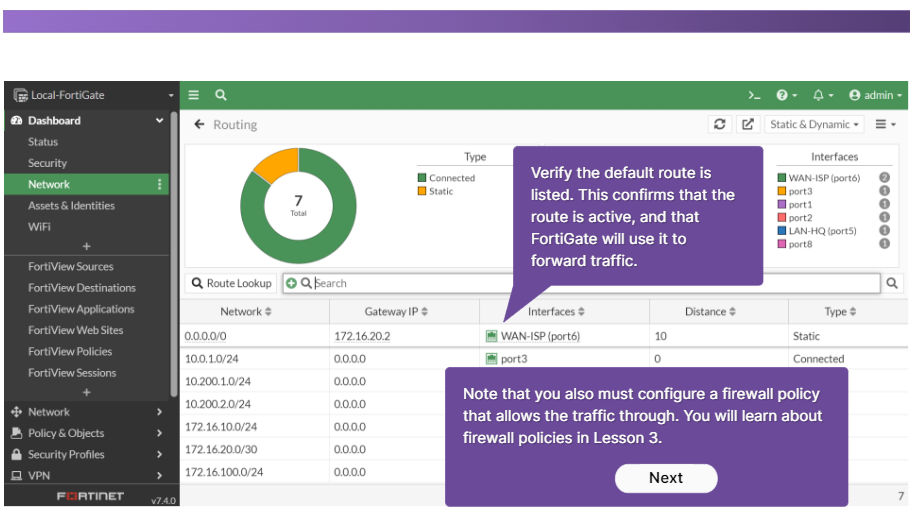Click the search magnifier at right of search bar
920x515 pixels.
892,283
